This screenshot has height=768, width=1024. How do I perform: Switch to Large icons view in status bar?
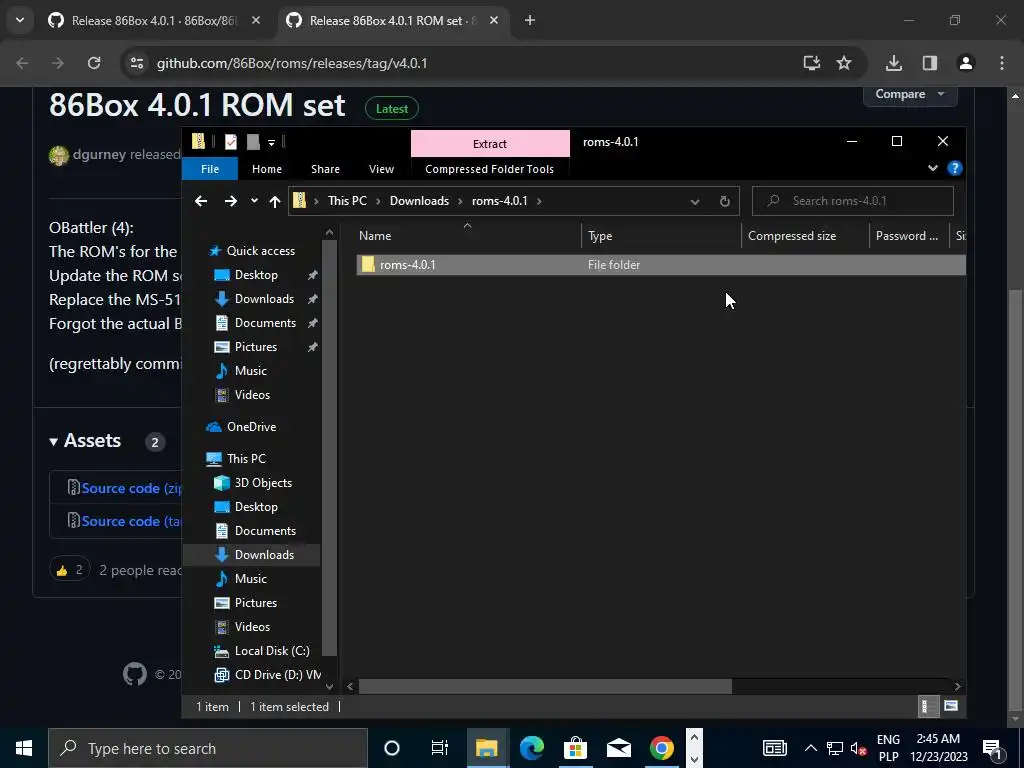(x=951, y=706)
